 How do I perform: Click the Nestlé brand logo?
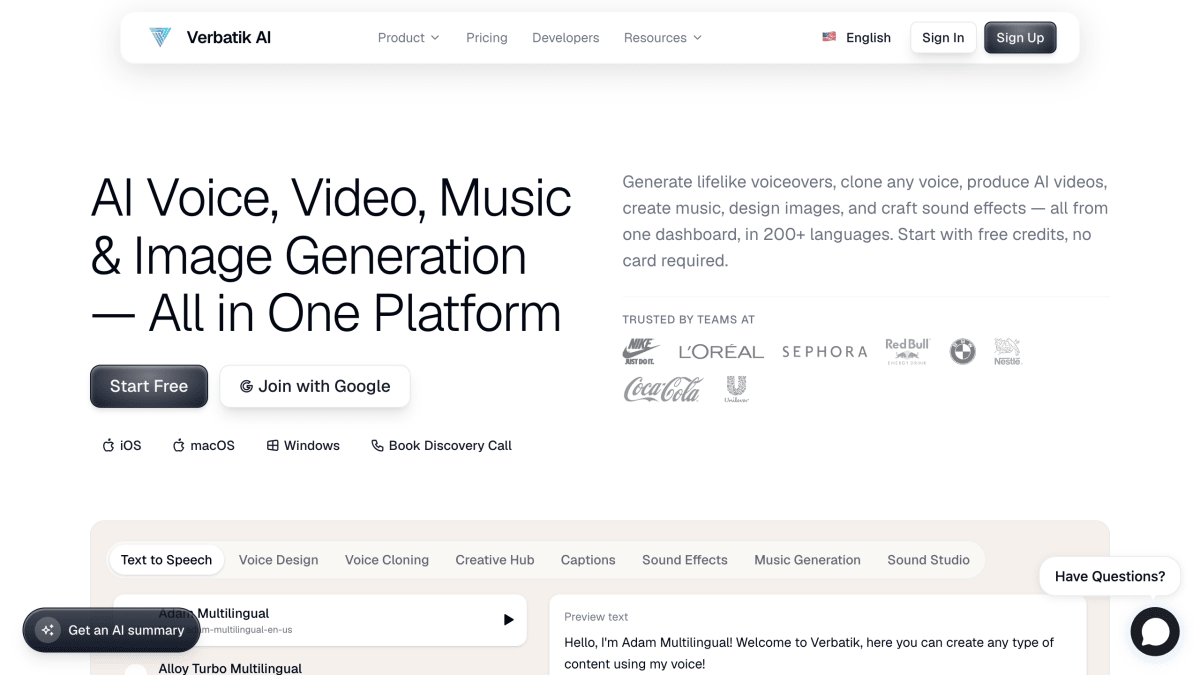coord(1007,351)
